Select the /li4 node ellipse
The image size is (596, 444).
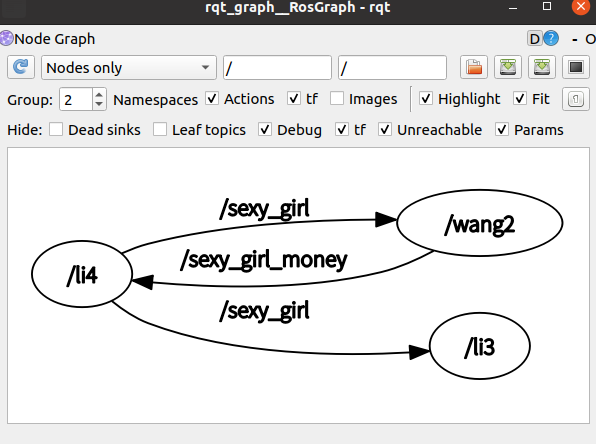(82, 274)
